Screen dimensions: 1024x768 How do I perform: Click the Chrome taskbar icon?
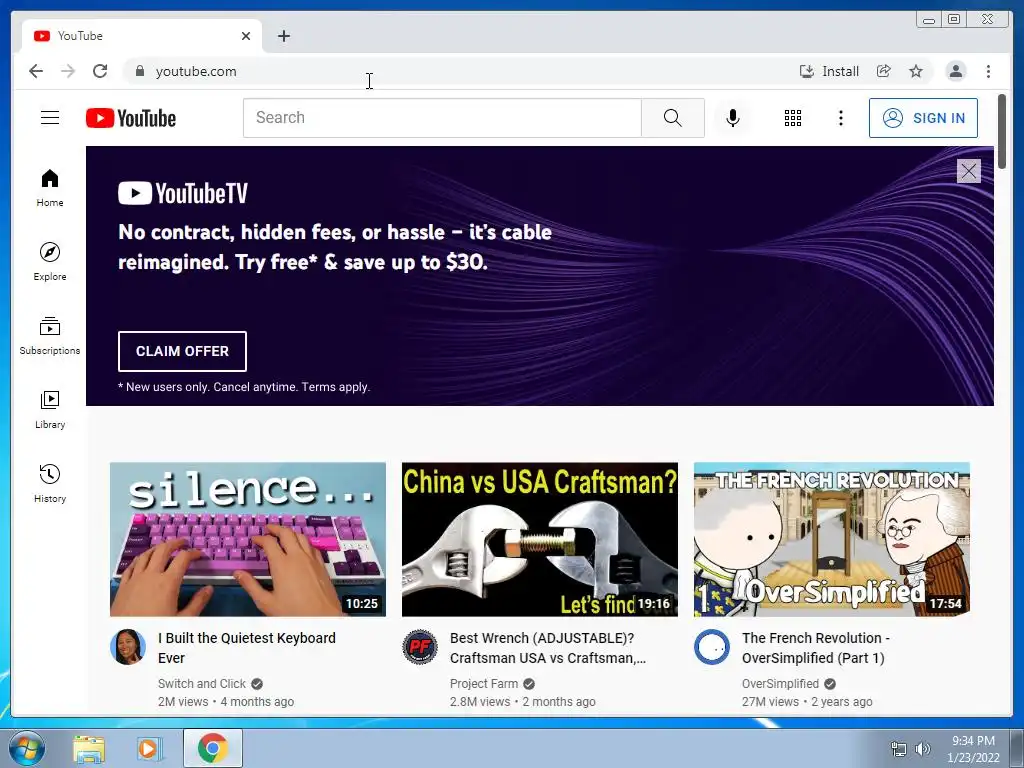[213, 748]
